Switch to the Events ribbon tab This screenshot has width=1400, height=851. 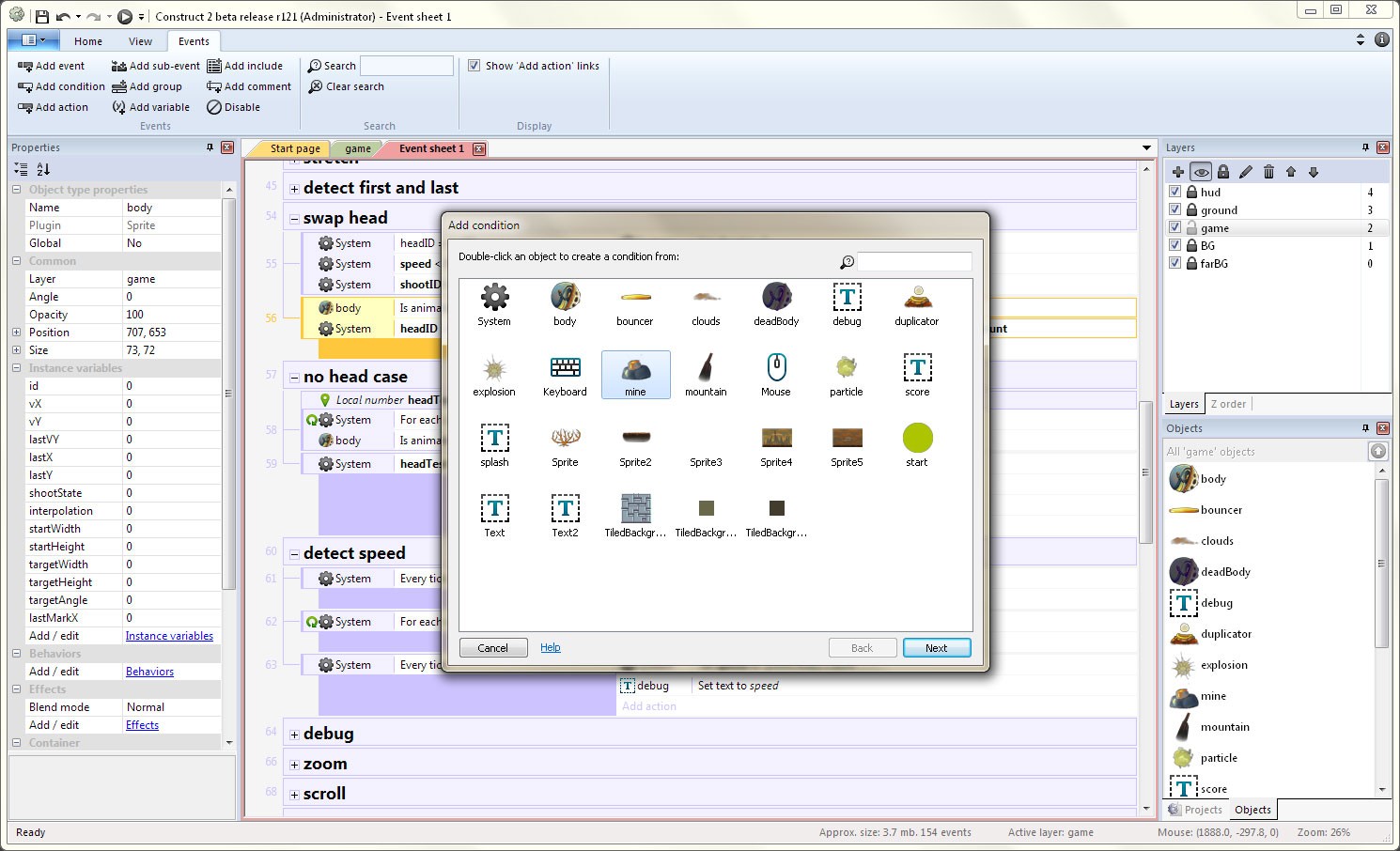point(194,40)
